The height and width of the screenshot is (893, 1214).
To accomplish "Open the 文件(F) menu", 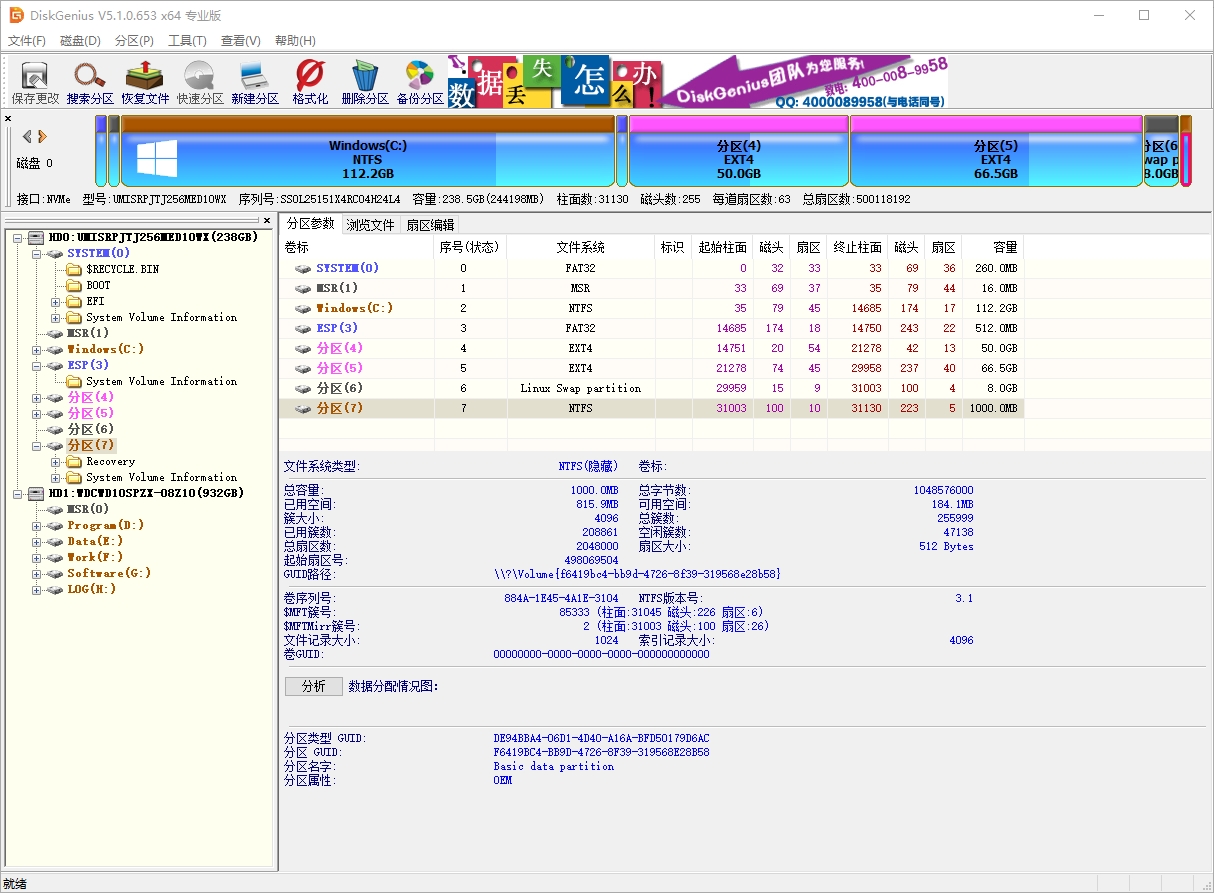I will [27, 41].
